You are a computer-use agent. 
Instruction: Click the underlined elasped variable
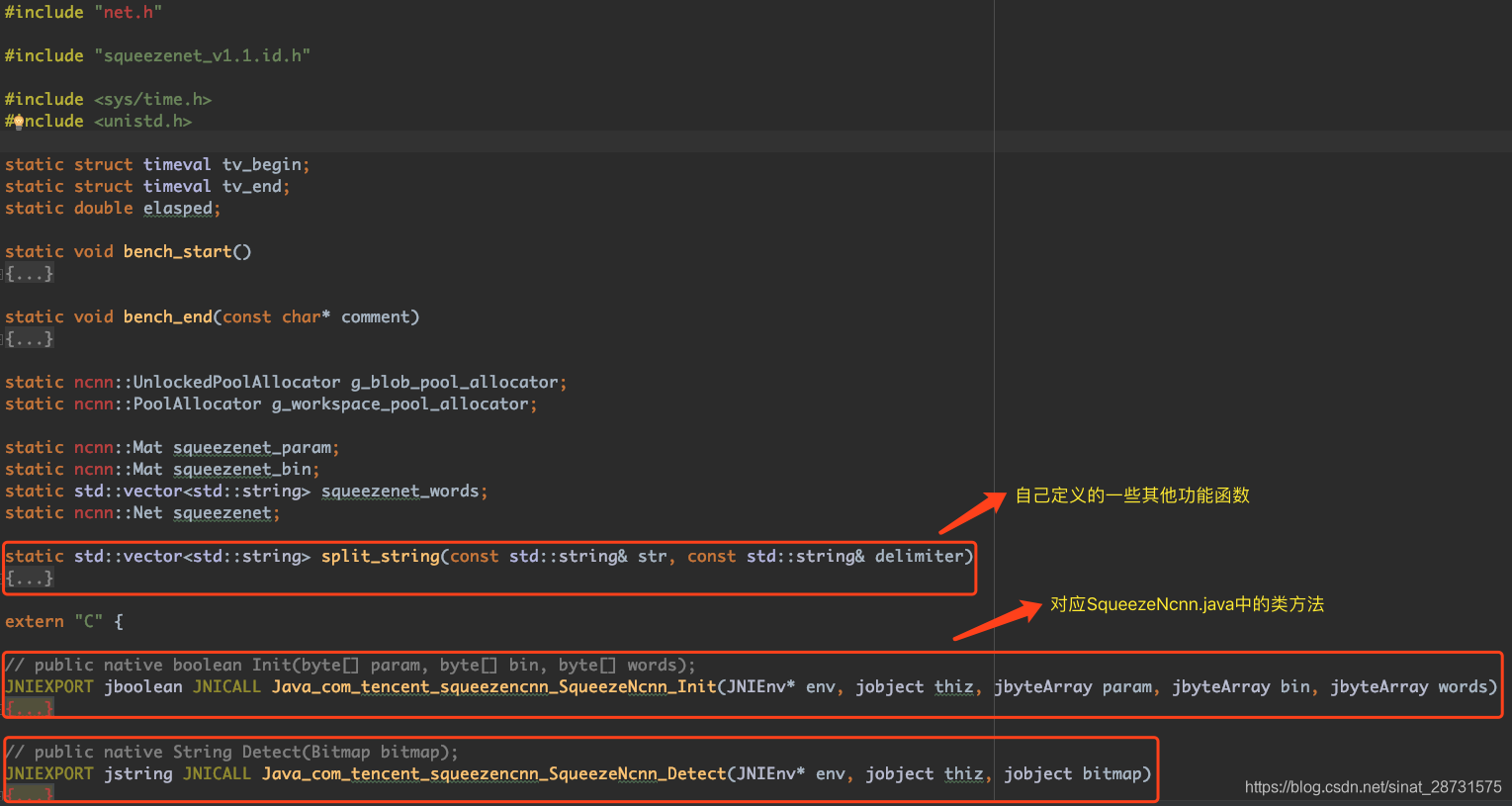[x=178, y=208]
